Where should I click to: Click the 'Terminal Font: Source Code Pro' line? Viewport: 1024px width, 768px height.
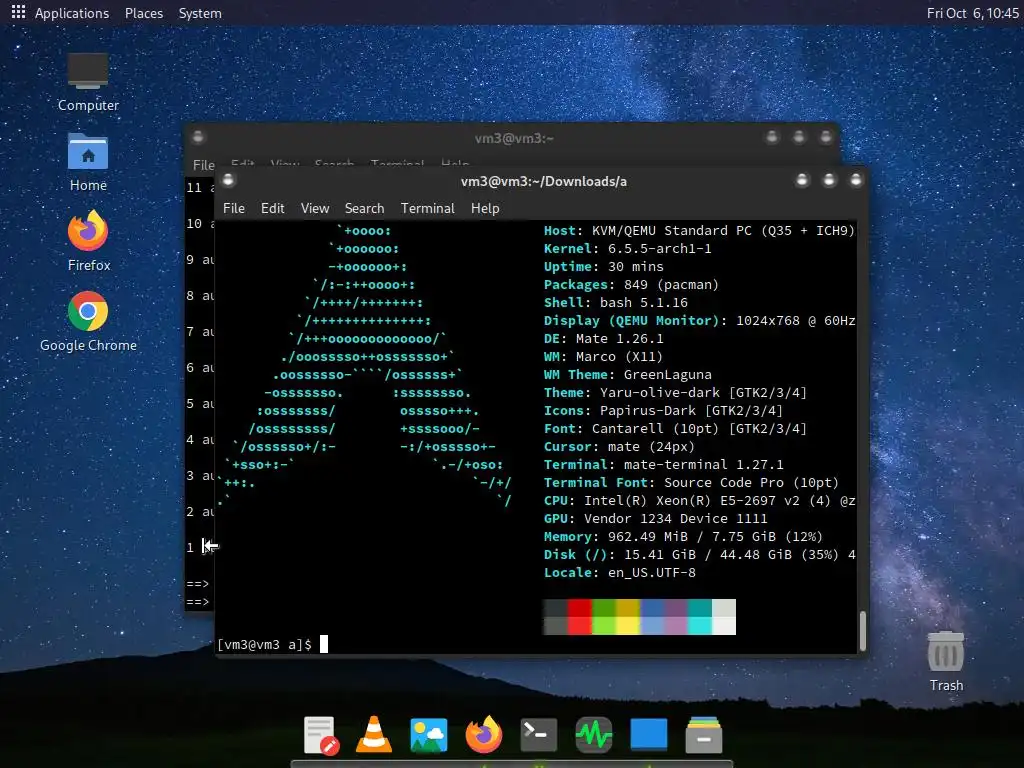pyautogui.click(x=691, y=483)
